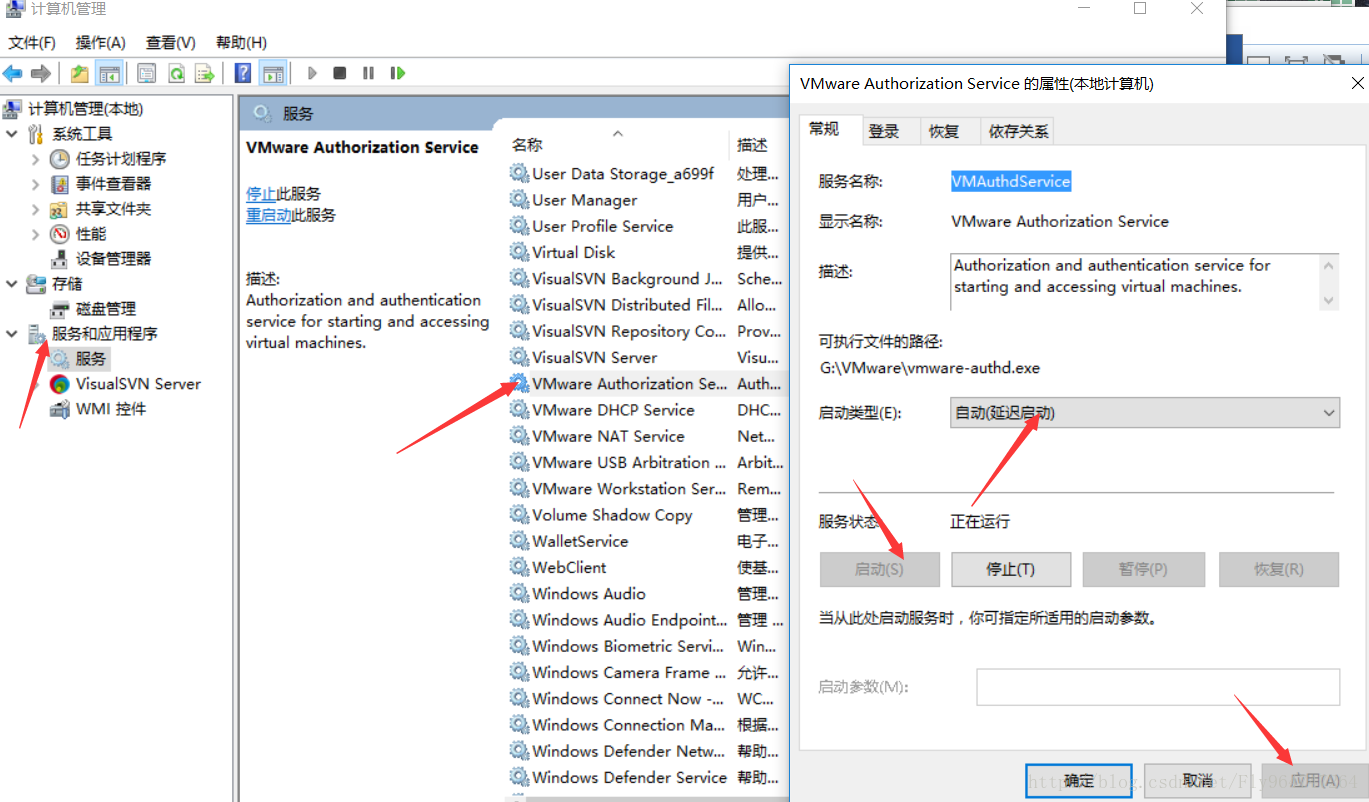Screen dimensions: 1369x802
Task: Select the Virtual Disk service row
Action: point(648,252)
